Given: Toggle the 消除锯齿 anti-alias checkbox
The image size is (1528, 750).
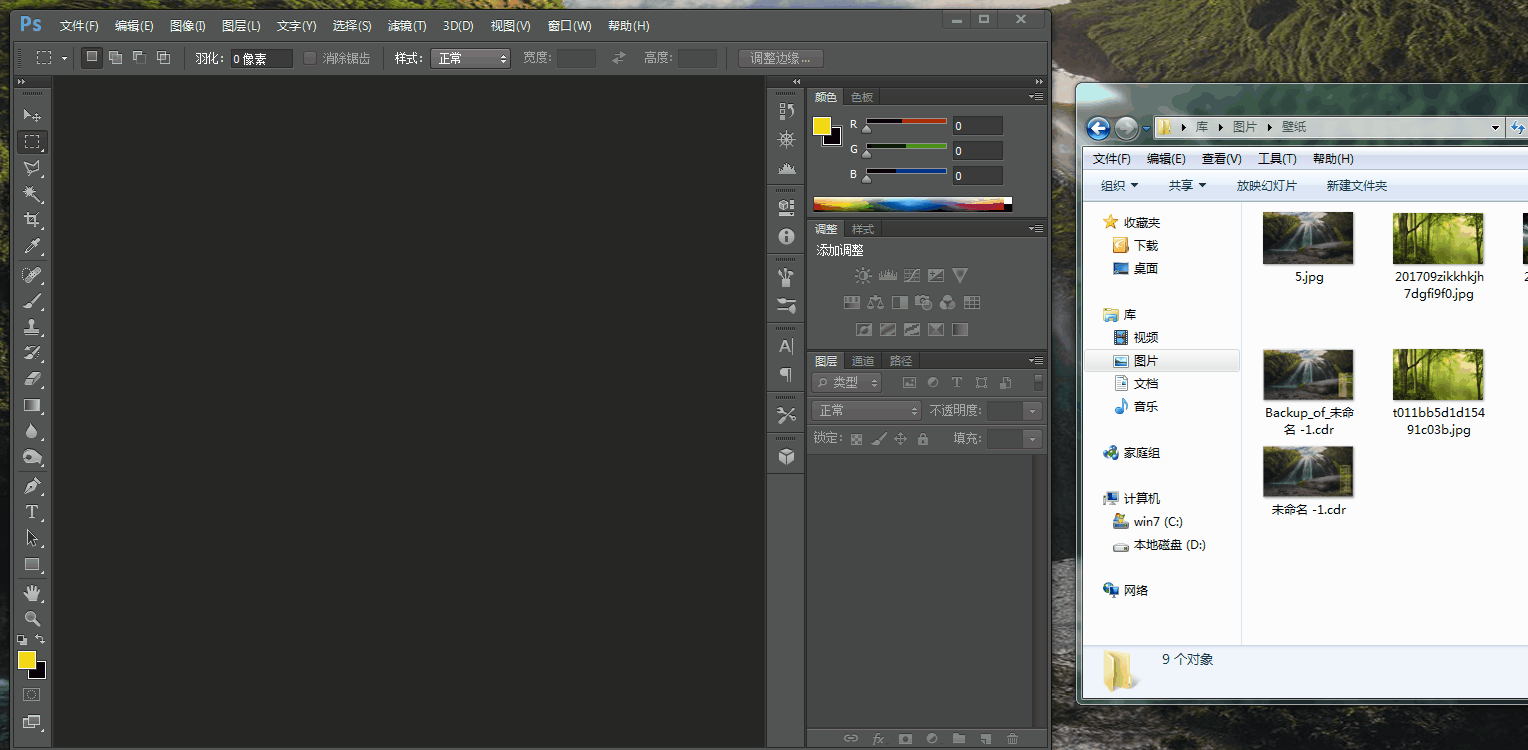Looking at the screenshot, I should pos(310,58).
